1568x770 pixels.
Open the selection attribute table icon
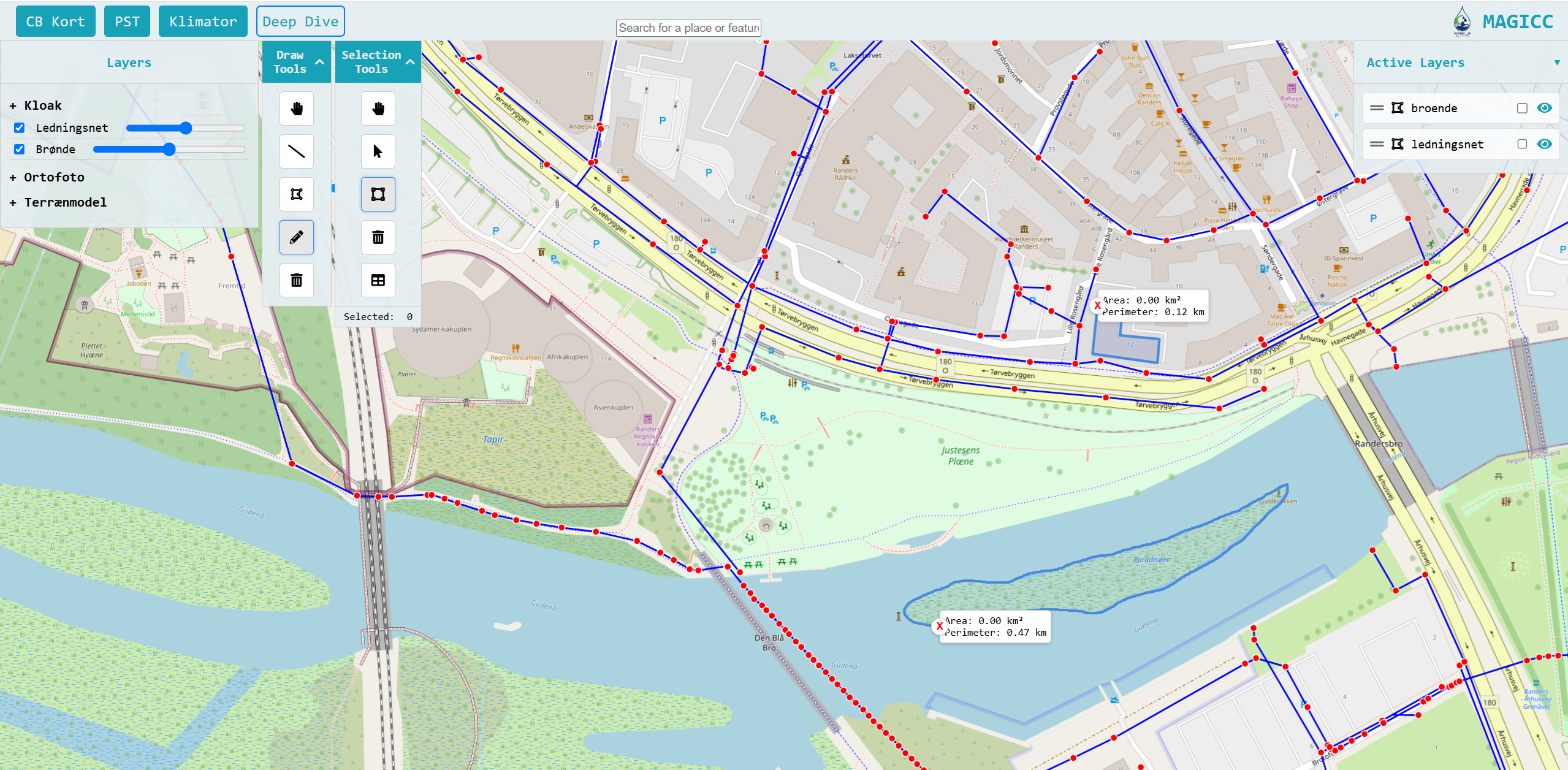pos(378,280)
